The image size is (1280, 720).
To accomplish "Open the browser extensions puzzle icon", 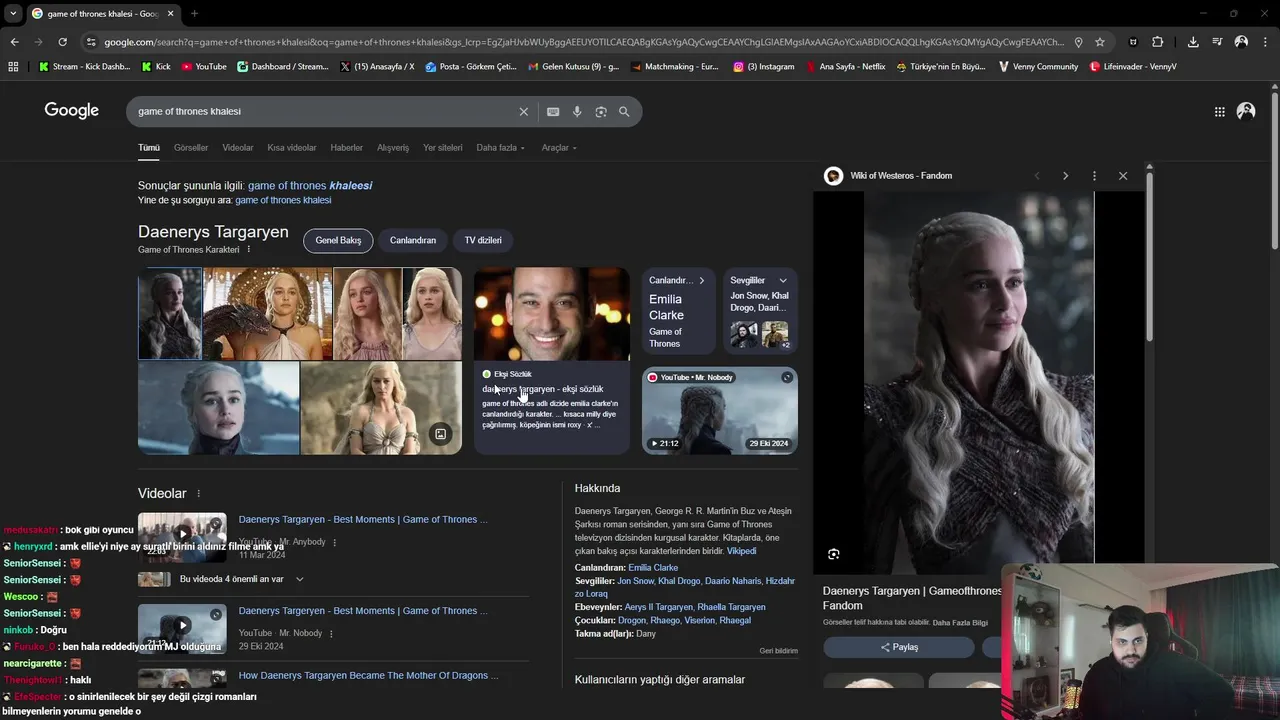I will click(1158, 42).
